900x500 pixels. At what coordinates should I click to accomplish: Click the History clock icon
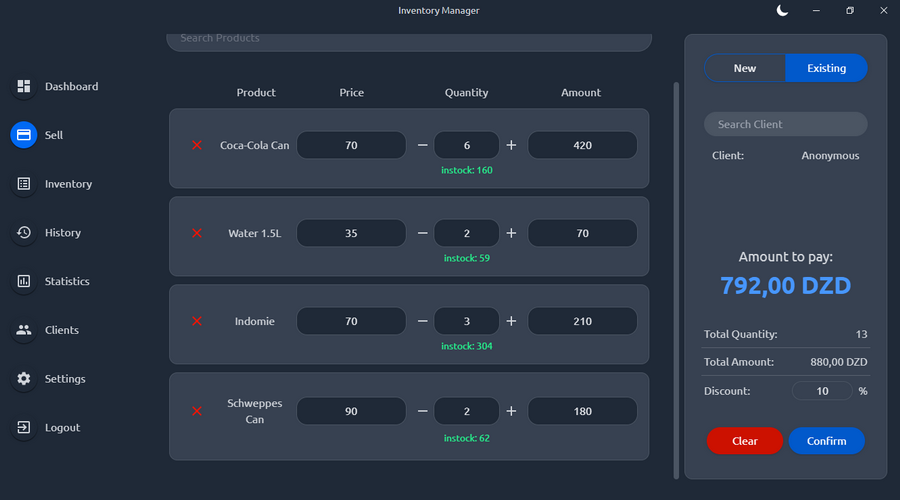coord(24,232)
